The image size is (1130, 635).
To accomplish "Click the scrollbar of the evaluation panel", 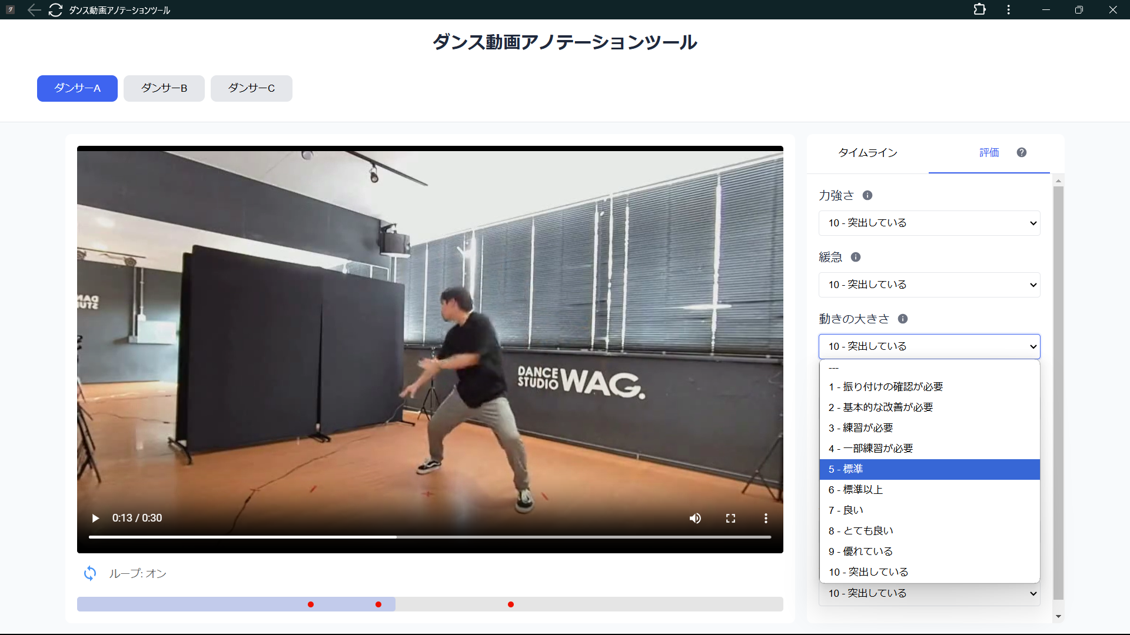I will 1056,300.
